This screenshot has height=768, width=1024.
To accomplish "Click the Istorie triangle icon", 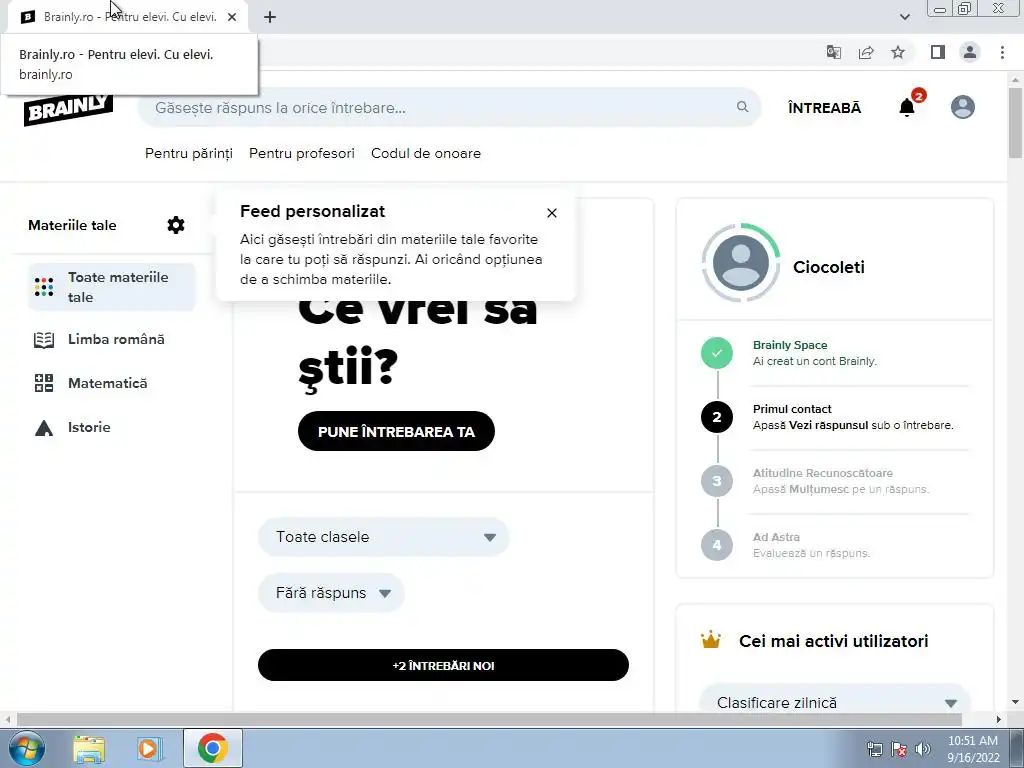I will pos(44,428).
